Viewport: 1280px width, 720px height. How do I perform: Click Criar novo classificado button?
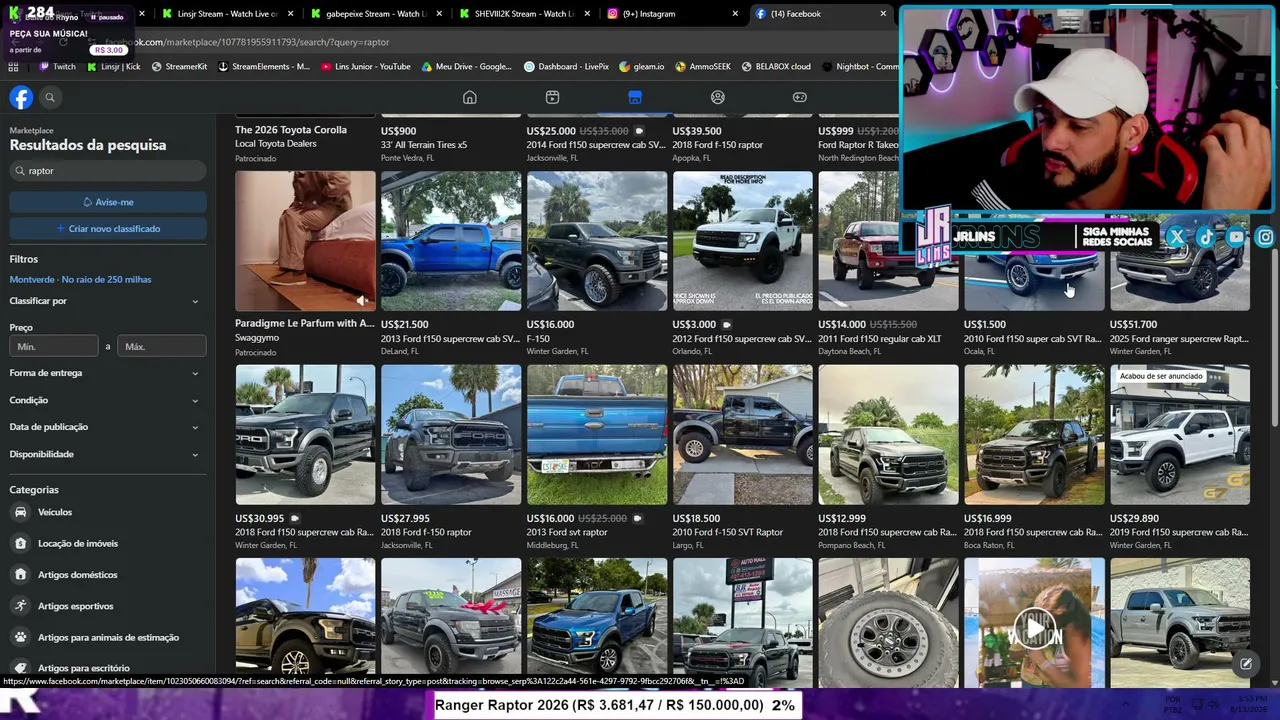pos(108,229)
